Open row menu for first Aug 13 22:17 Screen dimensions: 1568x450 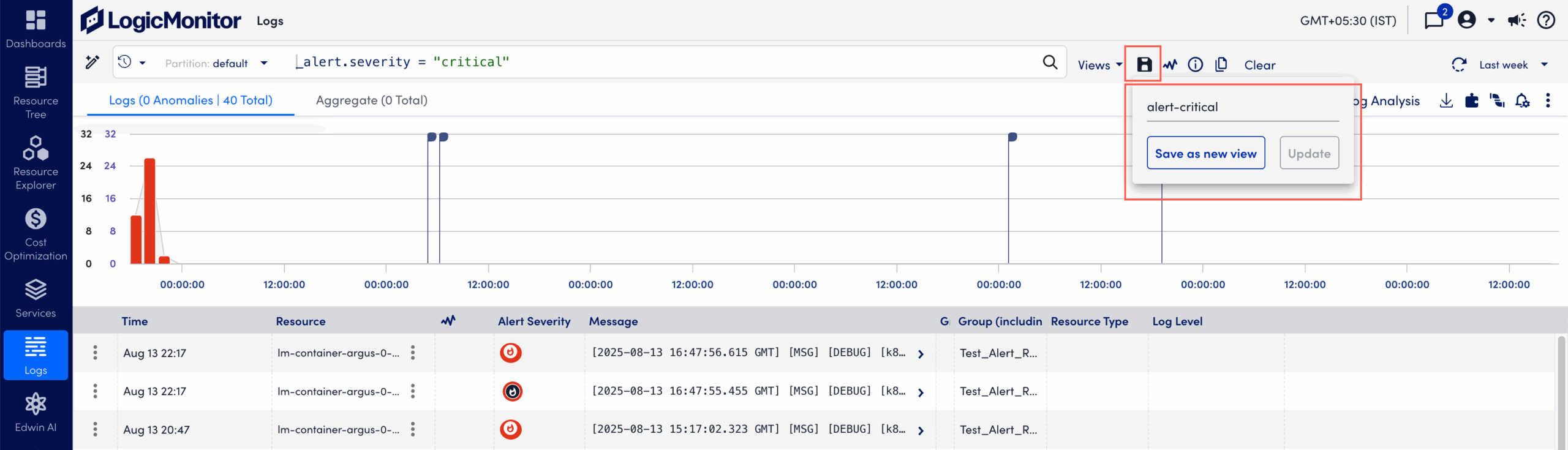click(x=95, y=353)
